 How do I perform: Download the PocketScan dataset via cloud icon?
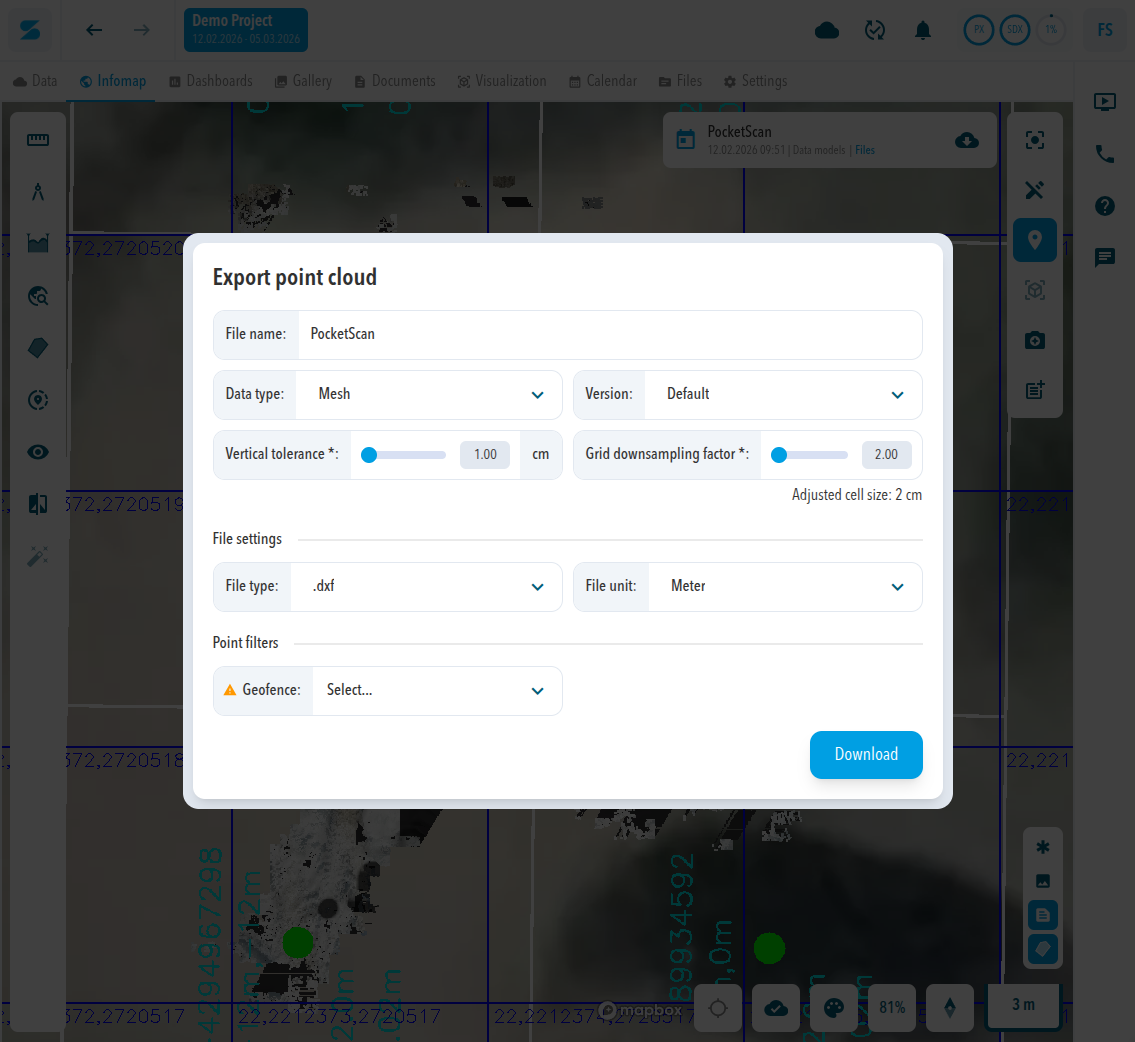click(x=967, y=140)
